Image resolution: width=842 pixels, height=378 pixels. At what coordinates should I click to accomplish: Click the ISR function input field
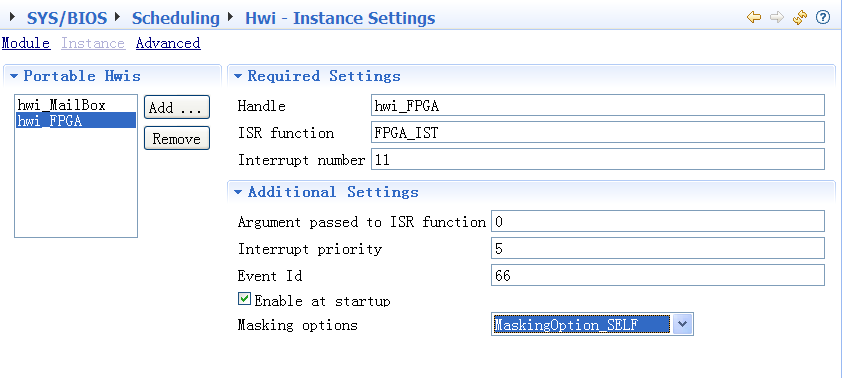(598, 132)
